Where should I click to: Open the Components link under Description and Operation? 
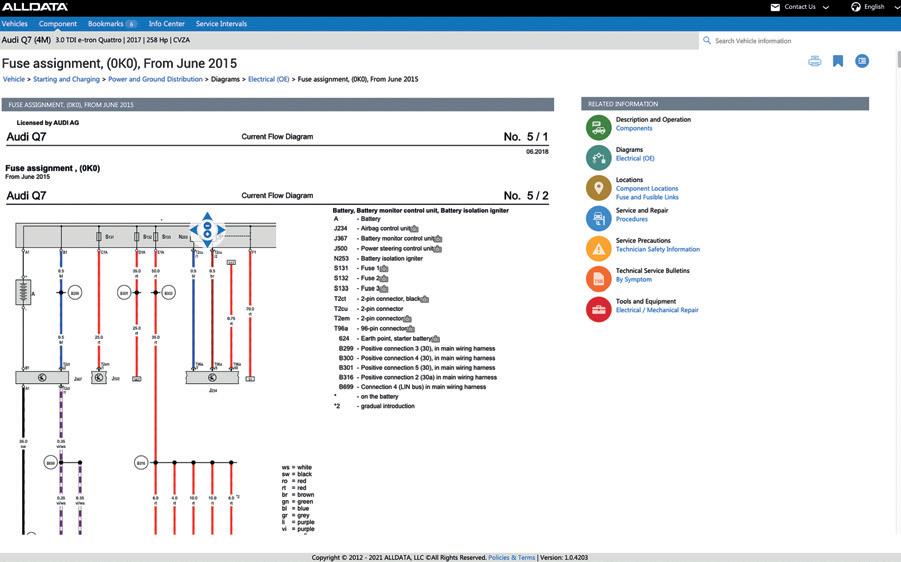pyautogui.click(x=634, y=128)
